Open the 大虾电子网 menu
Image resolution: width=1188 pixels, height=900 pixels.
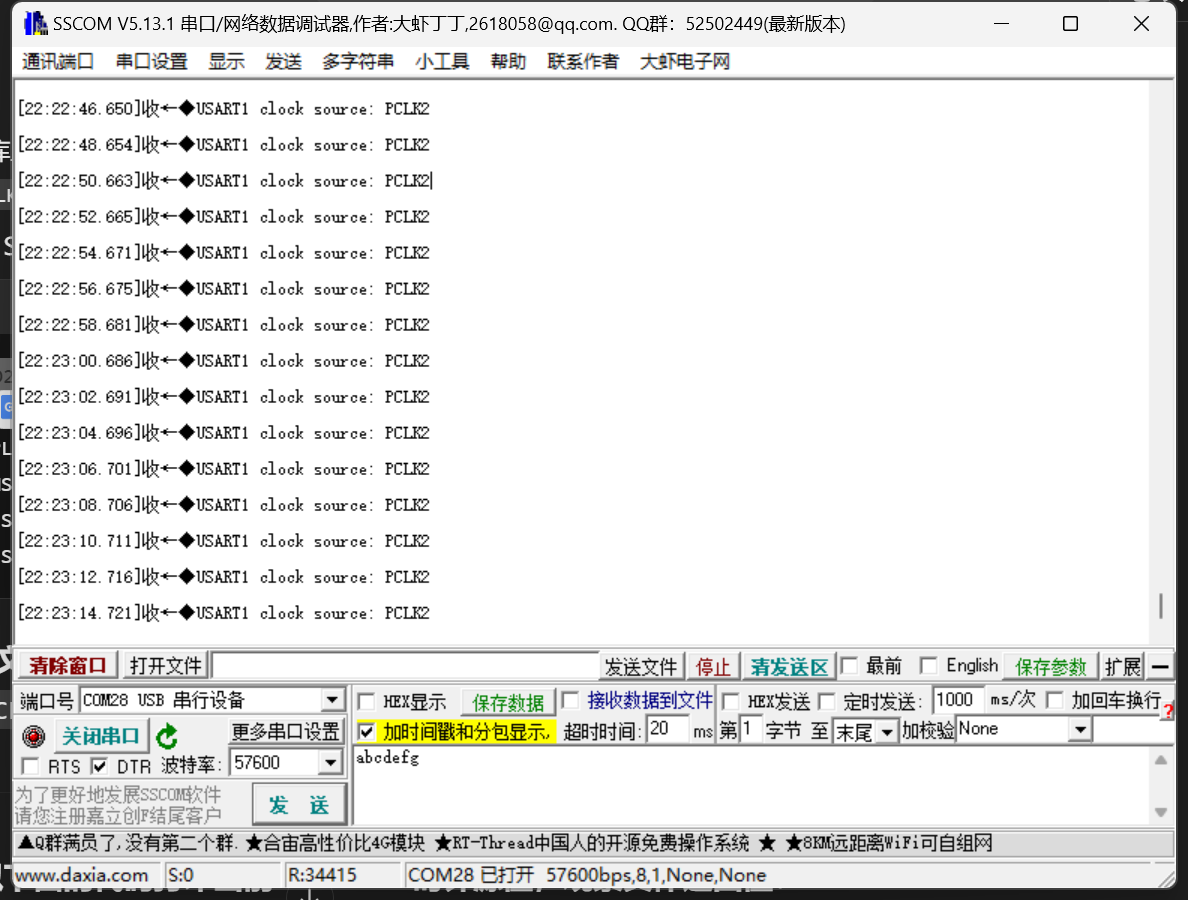pyautogui.click(x=685, y=61)
